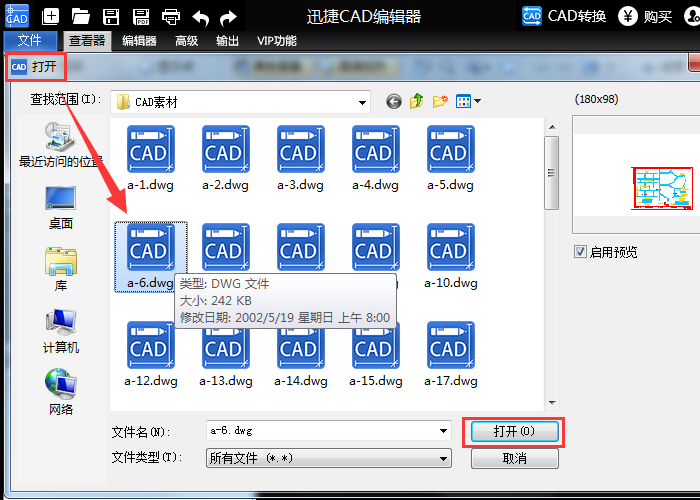This screenshot has width=700, height=500.
Task: Click the Undo arrow icon
Action: coord(200,18)
